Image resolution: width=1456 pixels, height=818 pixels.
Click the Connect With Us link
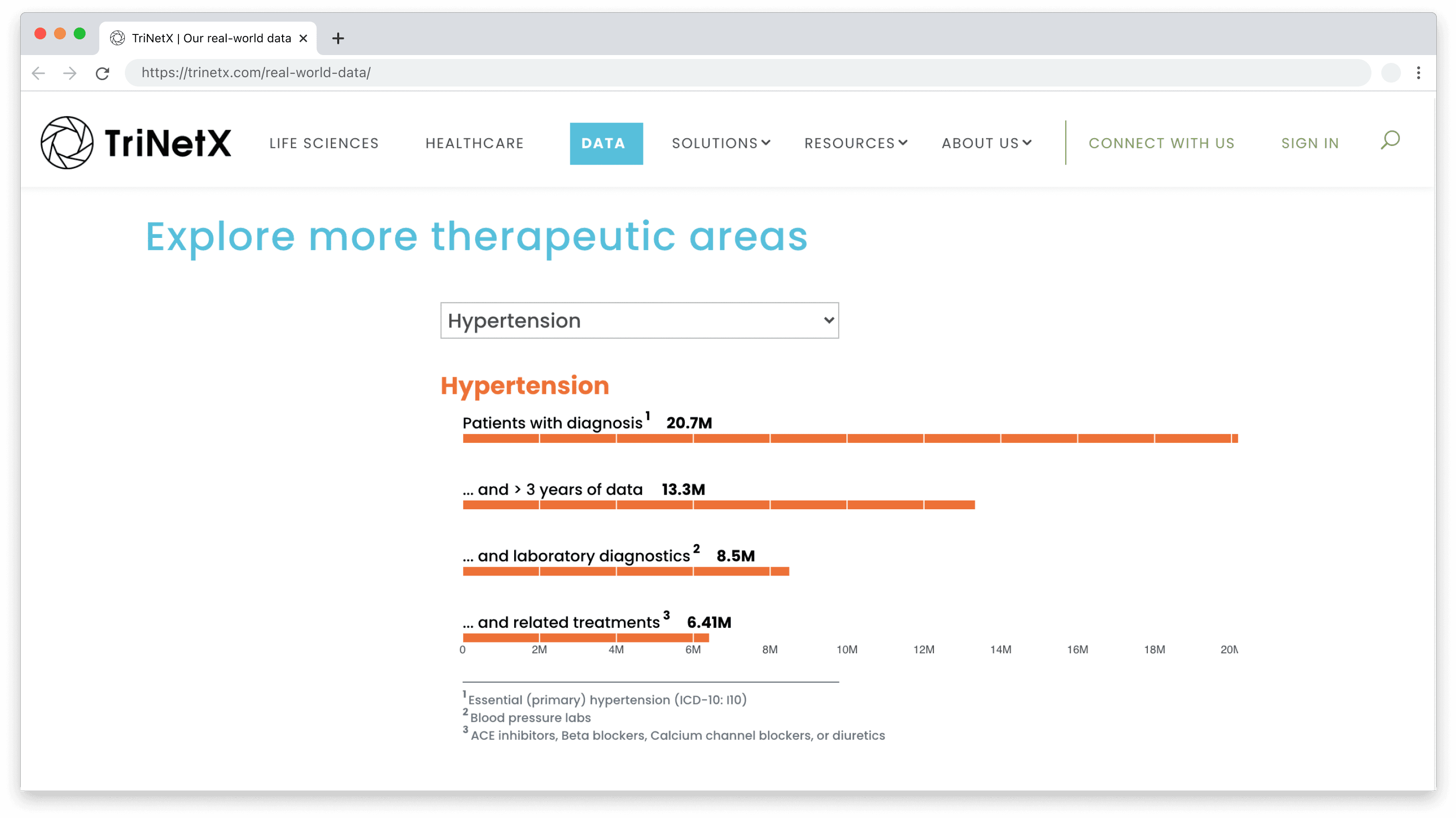tap(1162, 143)
